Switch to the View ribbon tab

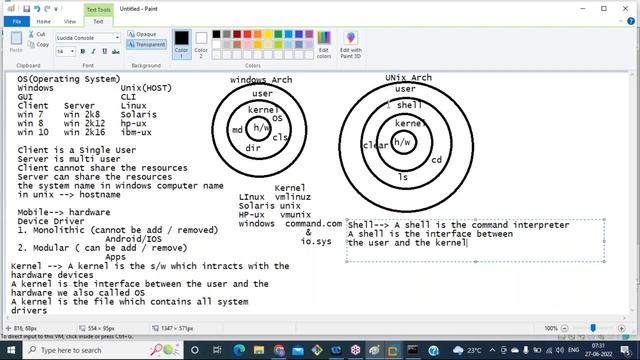(x=70, y=21)
